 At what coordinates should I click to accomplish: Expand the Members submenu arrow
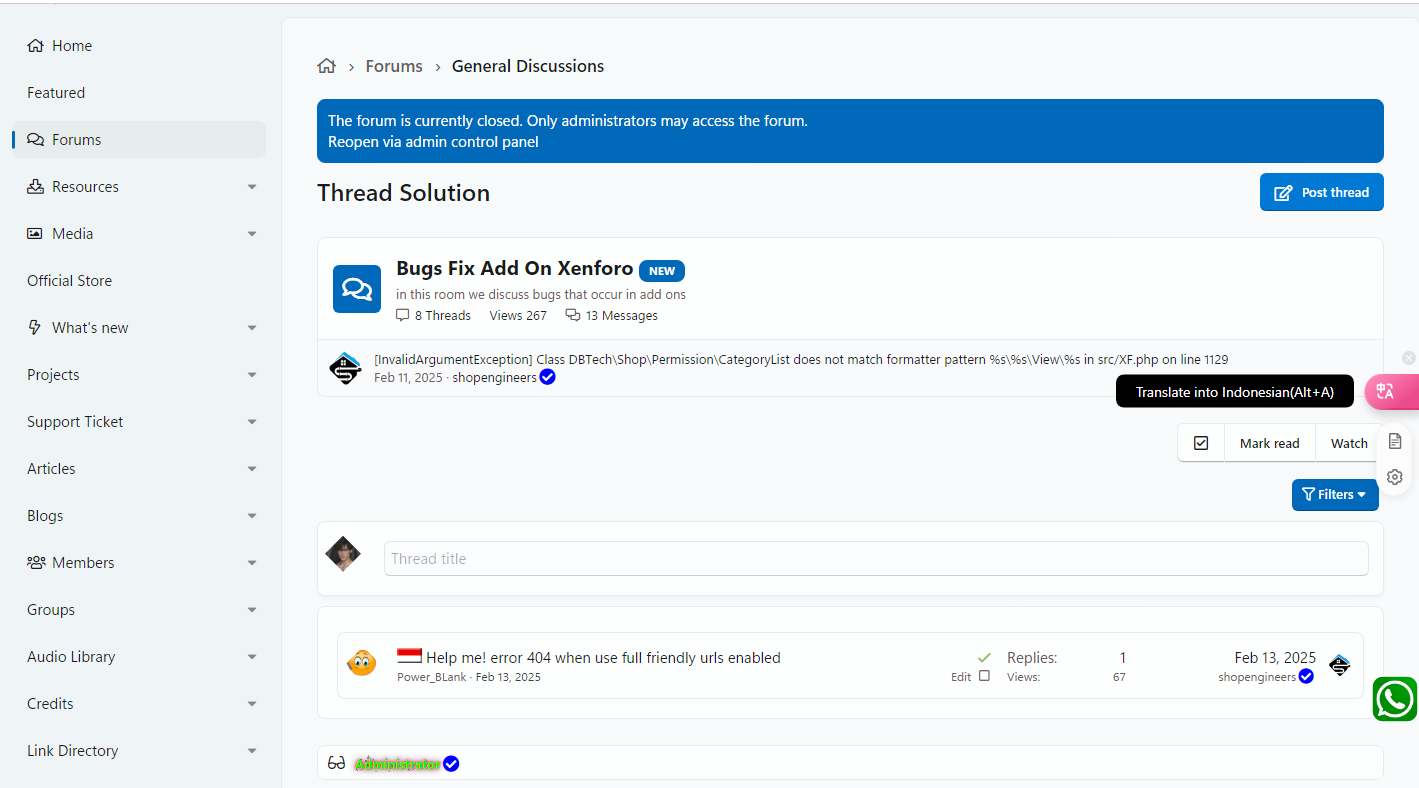click(x=252, y=563)
